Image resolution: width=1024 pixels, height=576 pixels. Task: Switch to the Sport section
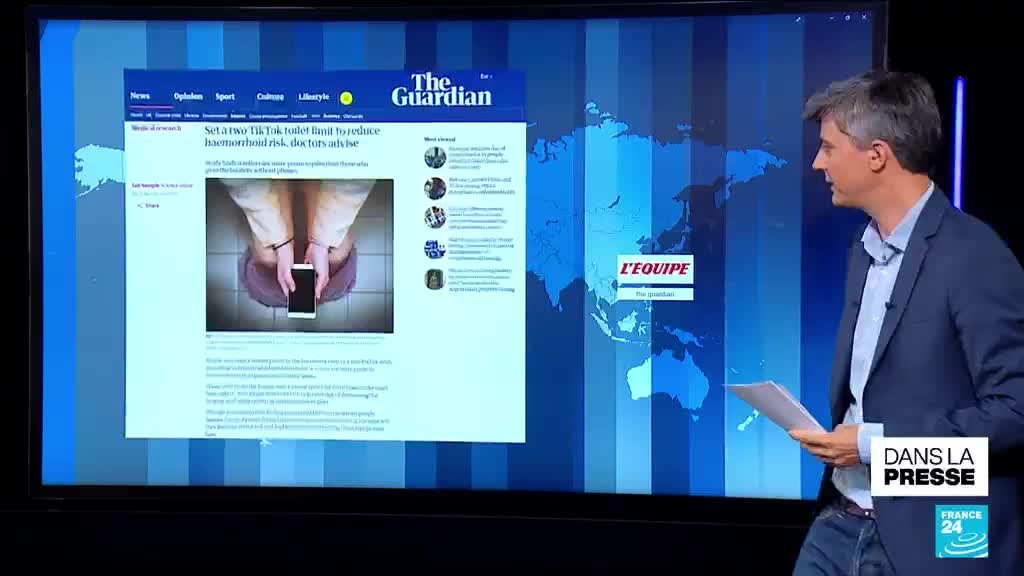(x=225, y=96)
